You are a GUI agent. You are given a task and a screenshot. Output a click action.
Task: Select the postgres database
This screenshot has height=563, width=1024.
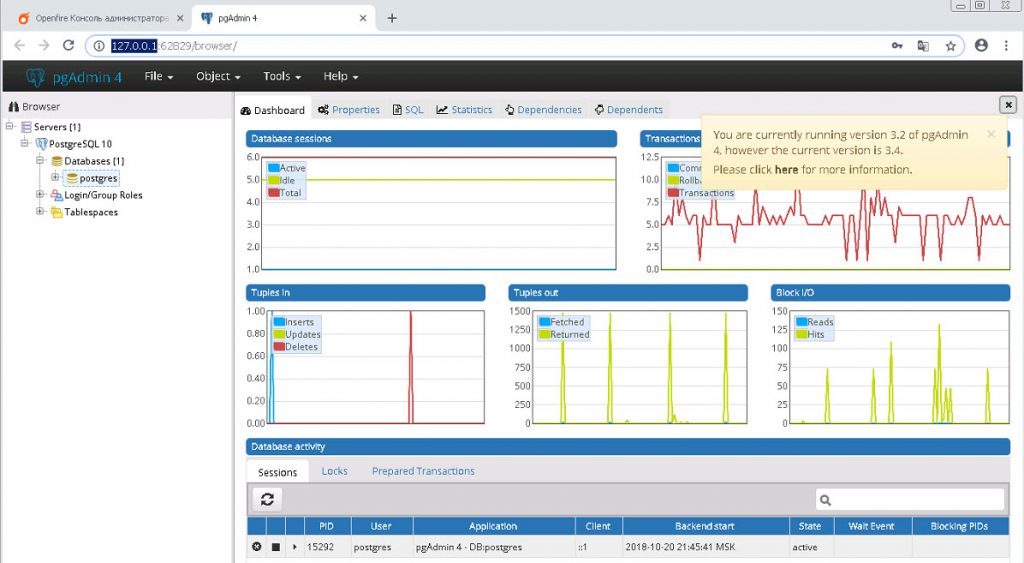click(x=98, y=178)
